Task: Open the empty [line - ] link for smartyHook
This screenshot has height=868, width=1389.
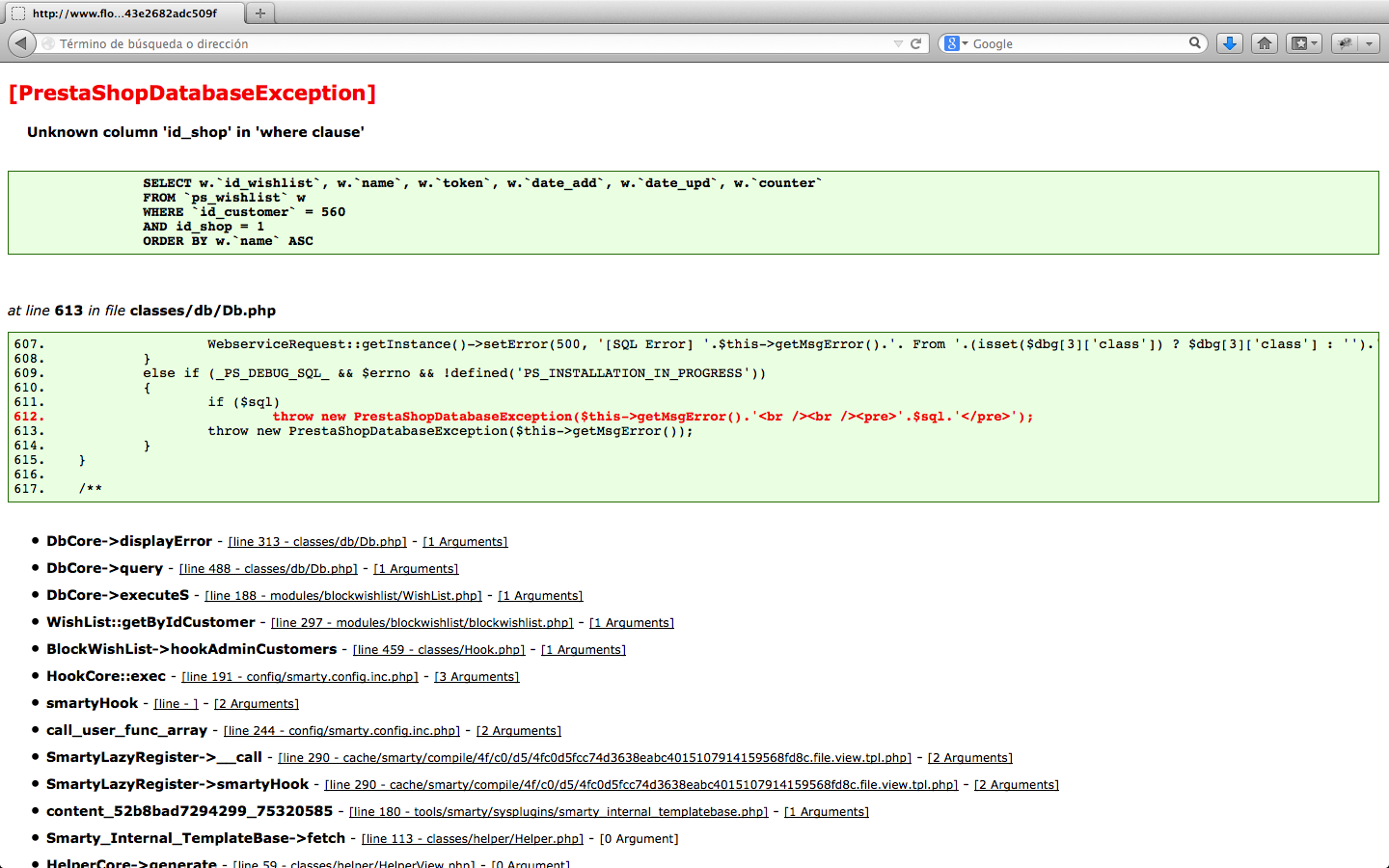Action: coord(176,704)
